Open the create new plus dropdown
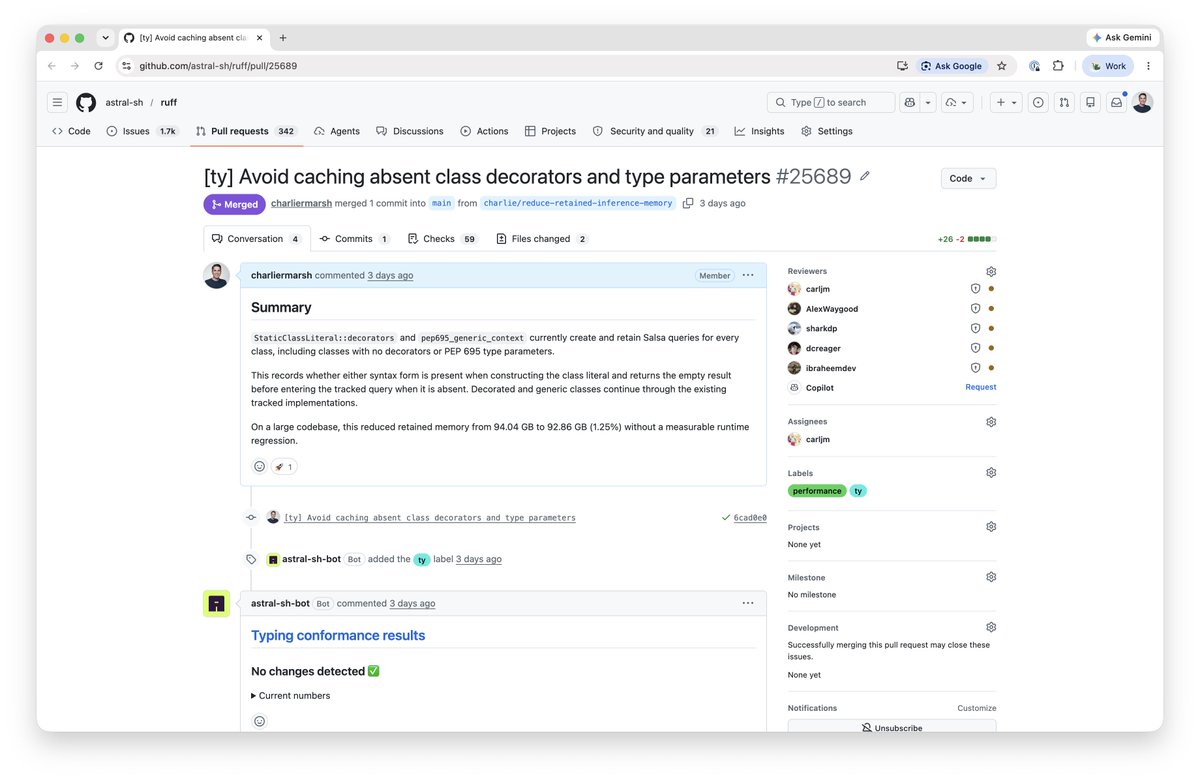This screenshot has width=1200, height=780. tap(1006, 102)
